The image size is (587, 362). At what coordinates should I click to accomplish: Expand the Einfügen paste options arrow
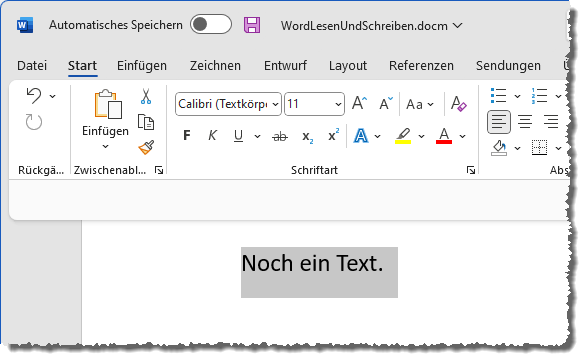106,146
